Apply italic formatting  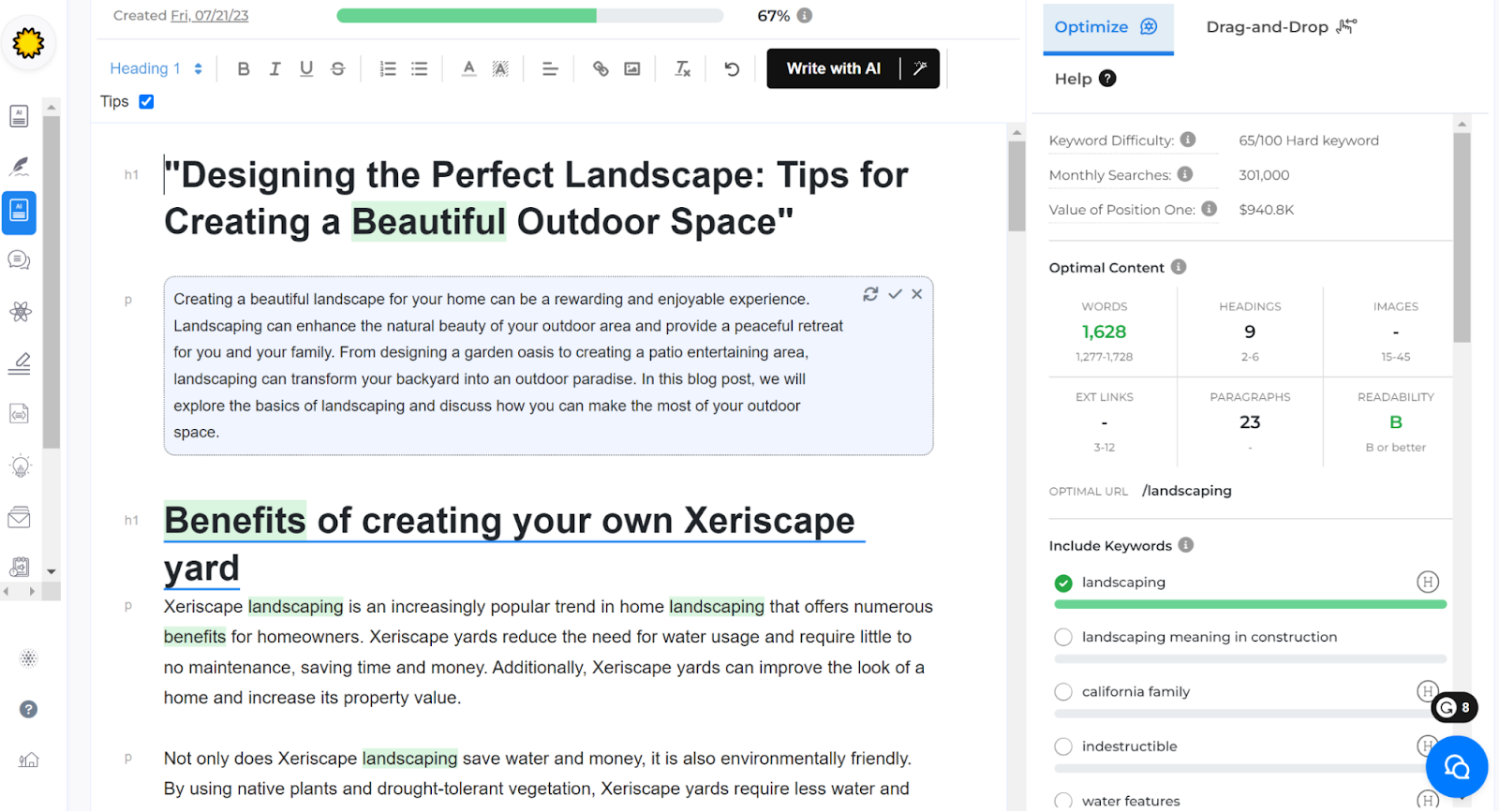click(275, 68)
